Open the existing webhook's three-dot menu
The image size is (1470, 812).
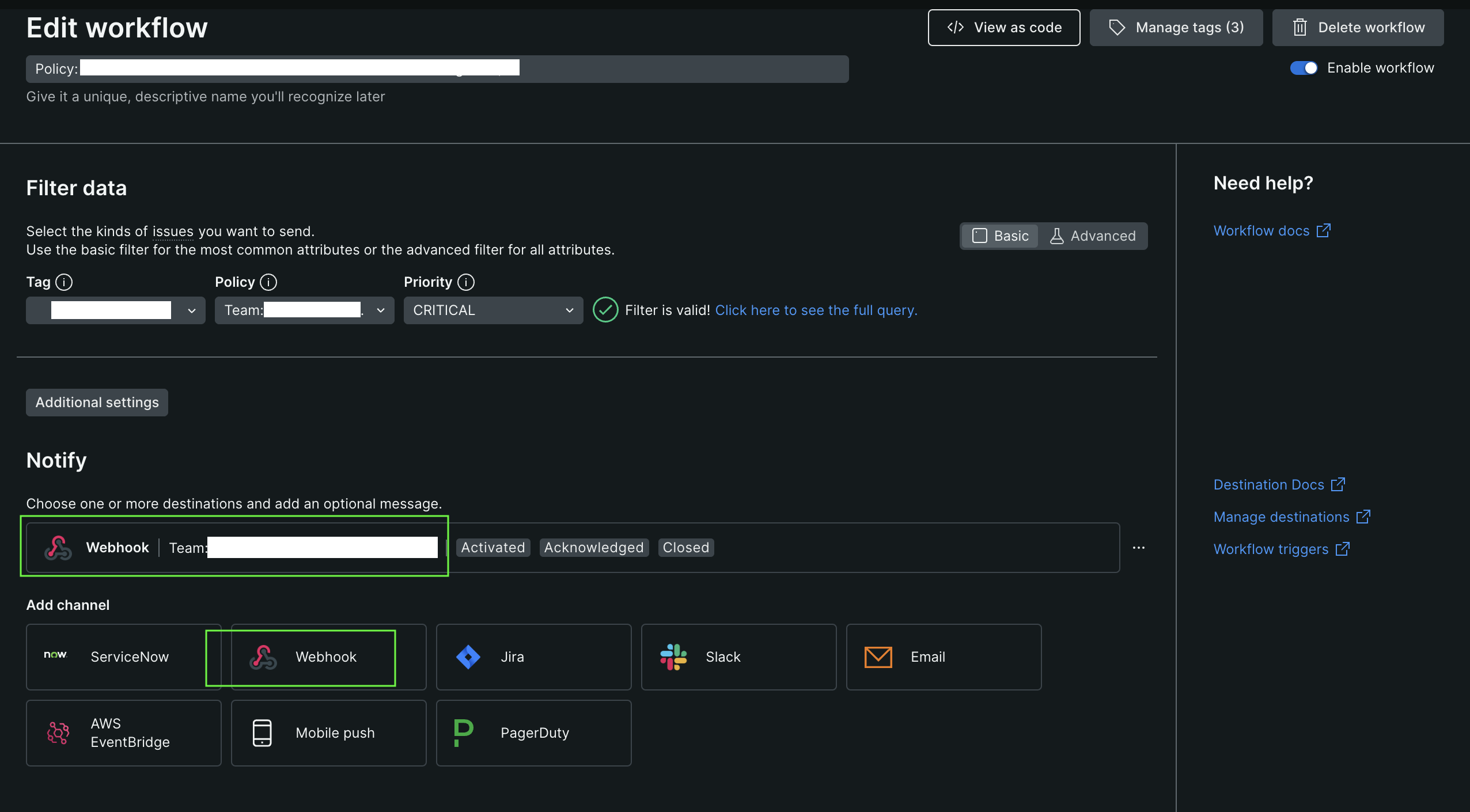point(1138,548)
